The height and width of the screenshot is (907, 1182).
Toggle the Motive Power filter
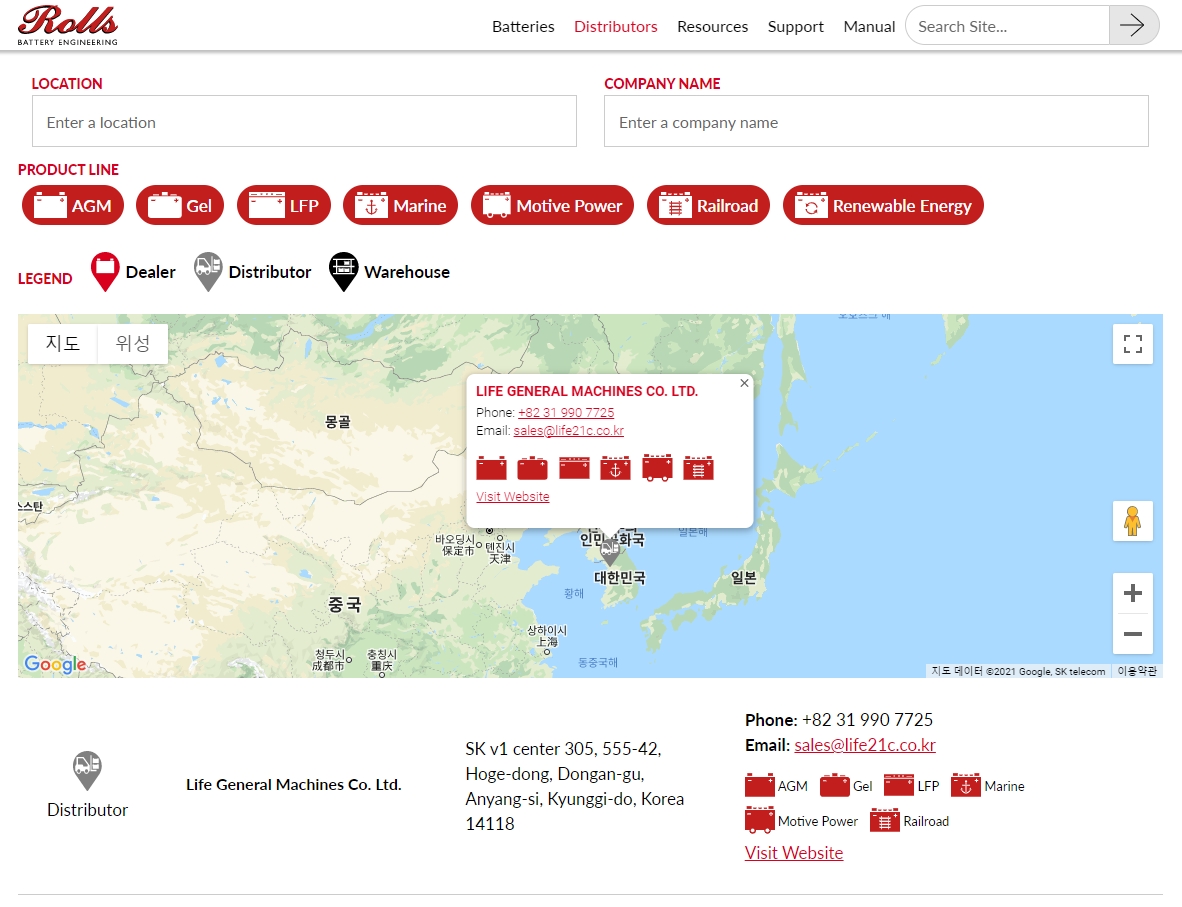point(553,205)
